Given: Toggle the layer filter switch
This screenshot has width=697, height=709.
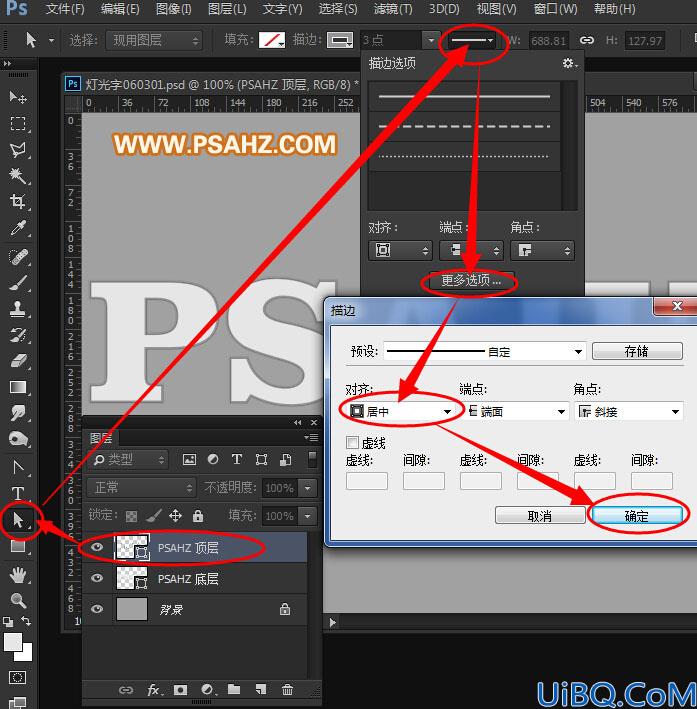Looking at the screenshot, I should click(x=312, y=459).
